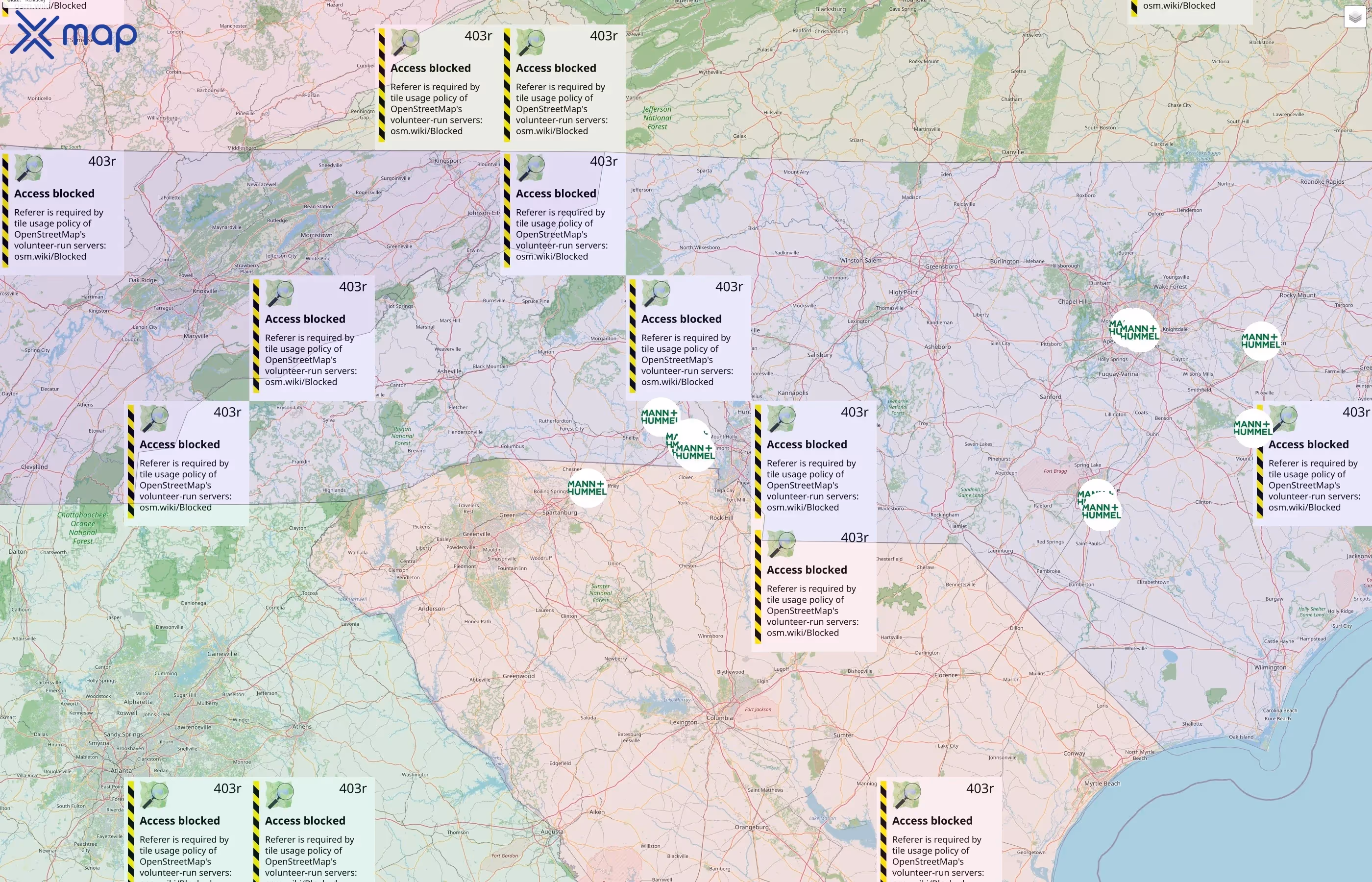
Task: Click the Roanoke Rapids label
Action: [x=1322, y=182]
